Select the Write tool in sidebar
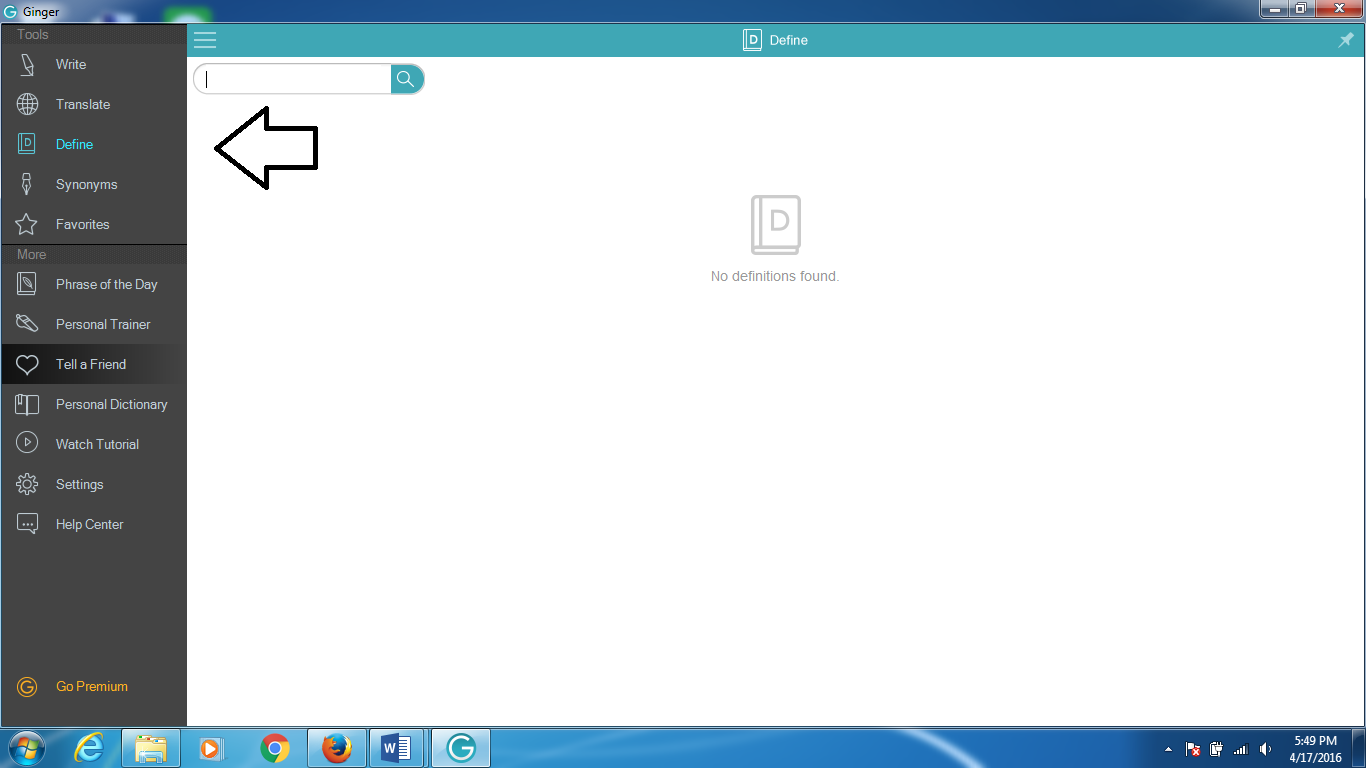1366x768 pixels. 70,64
